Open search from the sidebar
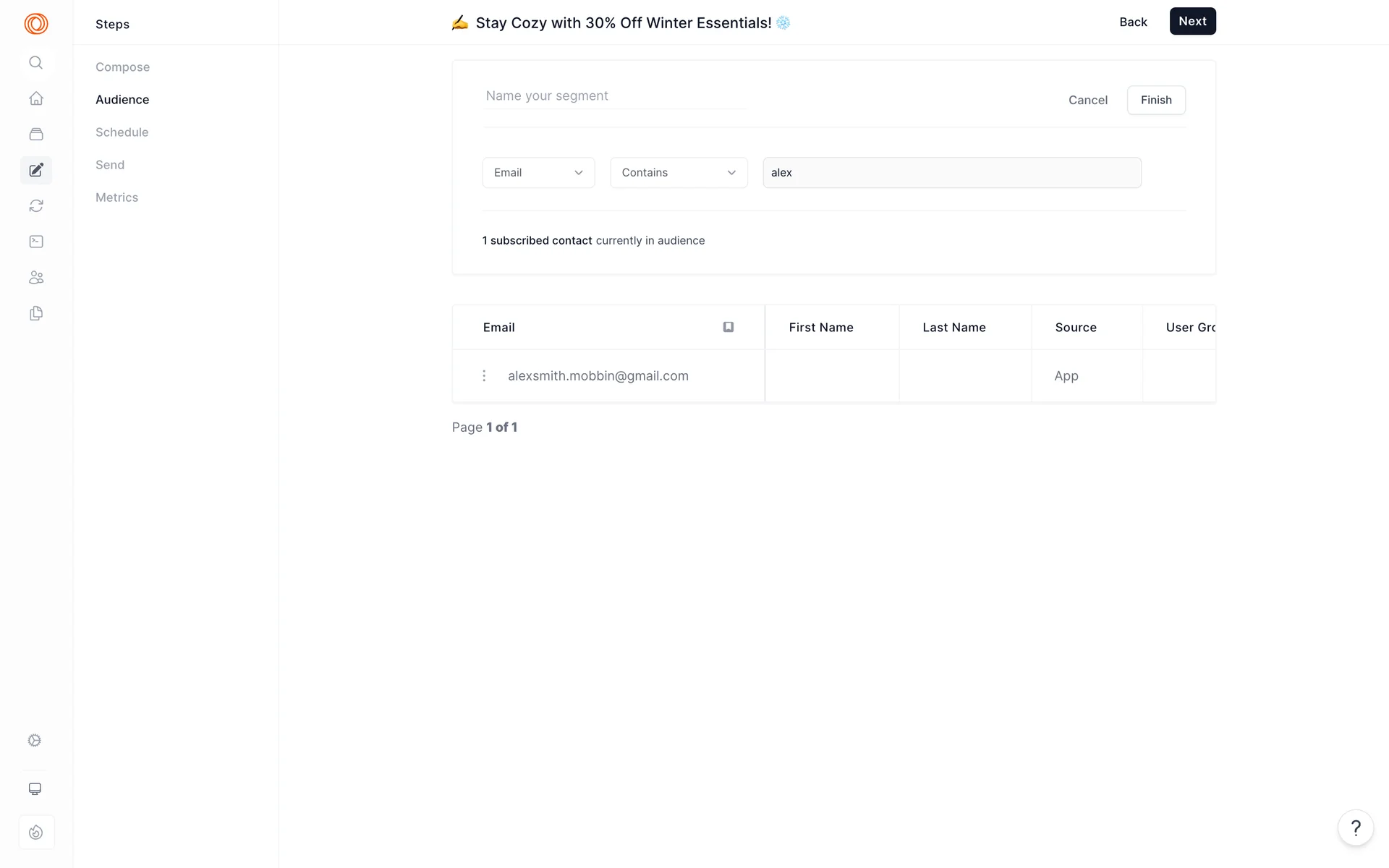The width and height of the screenshot is (1389, 868). click(35, 63)
